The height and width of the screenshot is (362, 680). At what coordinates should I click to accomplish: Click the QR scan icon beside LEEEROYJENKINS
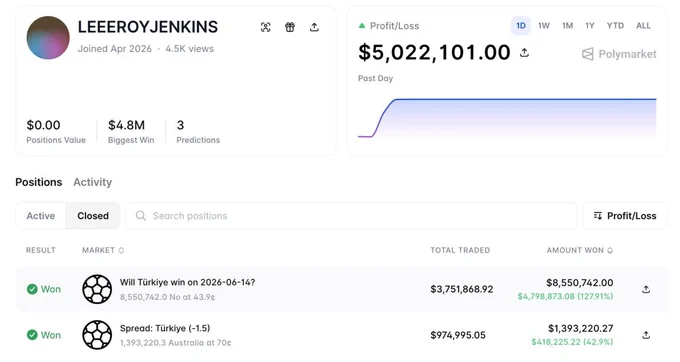tap(265, 27)
